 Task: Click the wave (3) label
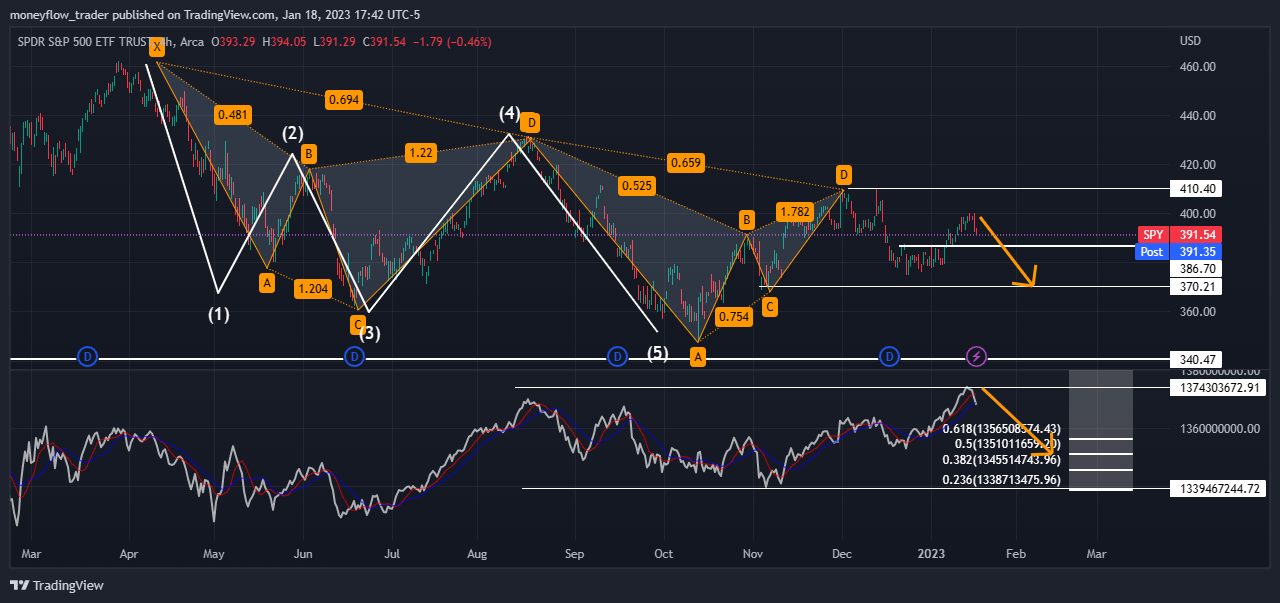370,333
